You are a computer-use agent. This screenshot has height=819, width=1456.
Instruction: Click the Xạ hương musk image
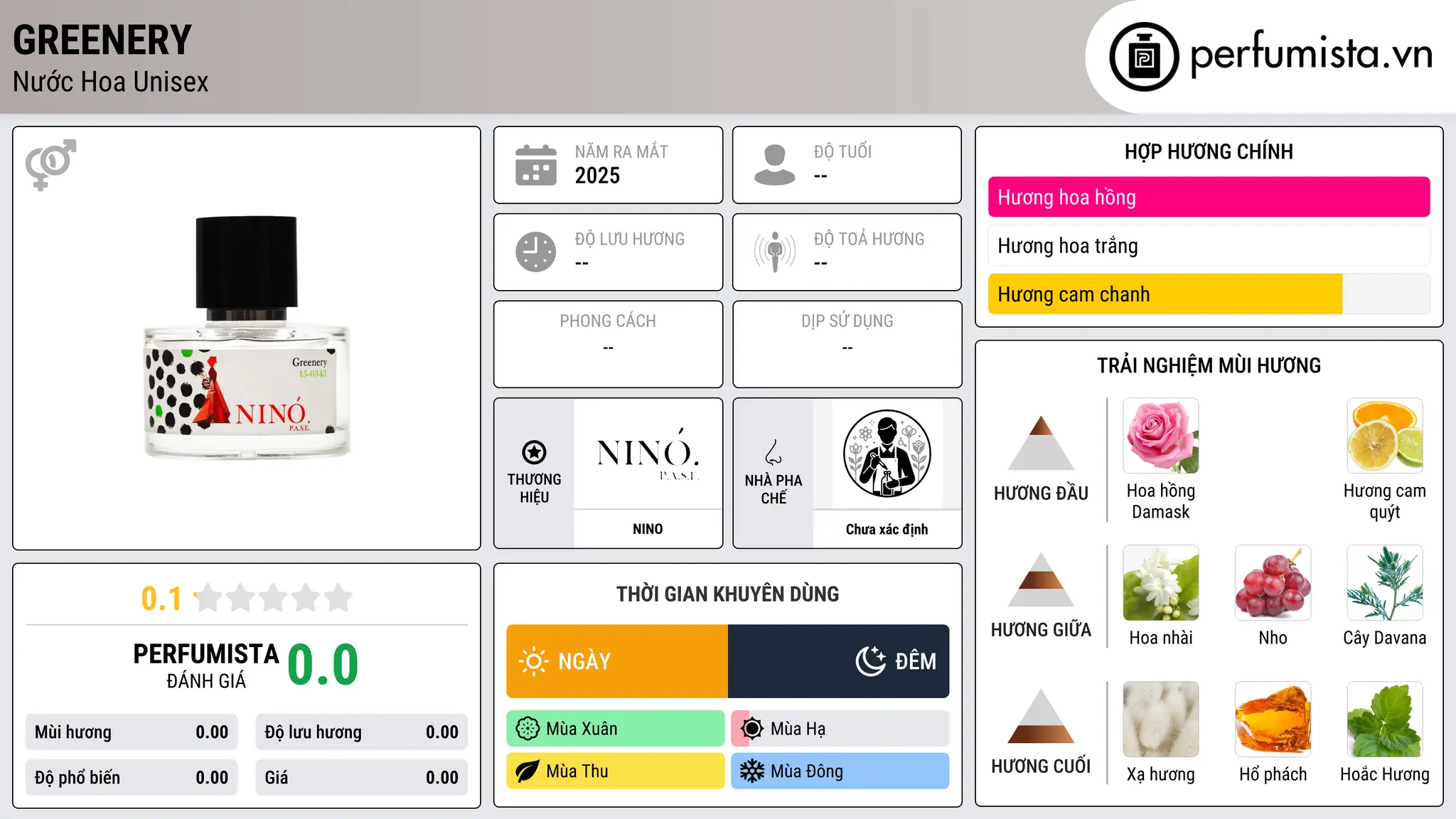point(1161,719)
